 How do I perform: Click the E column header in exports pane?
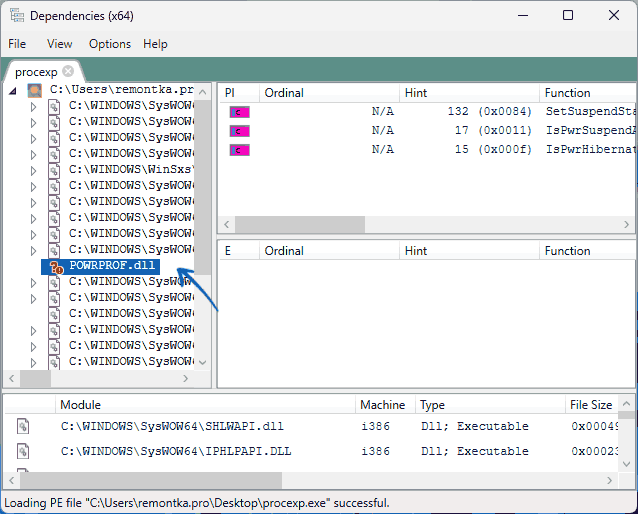(239, 251)
